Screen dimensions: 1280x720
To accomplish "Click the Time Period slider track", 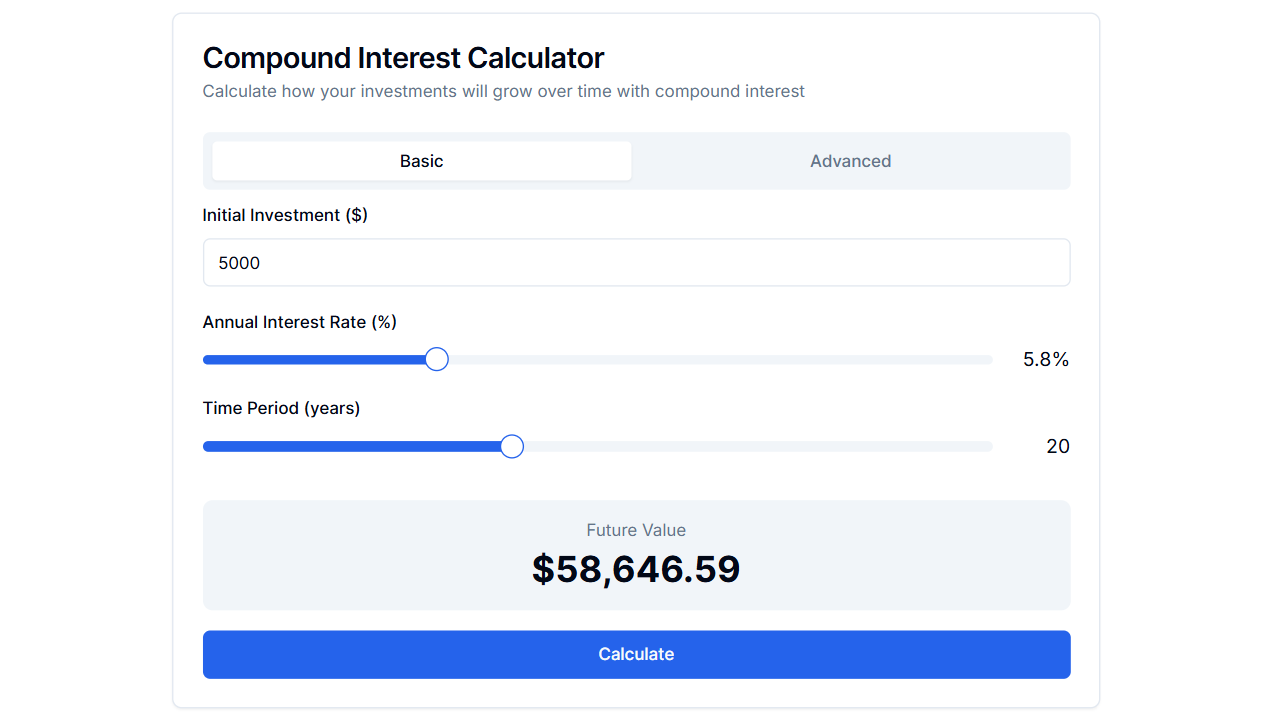I will [x=750, y=446].
